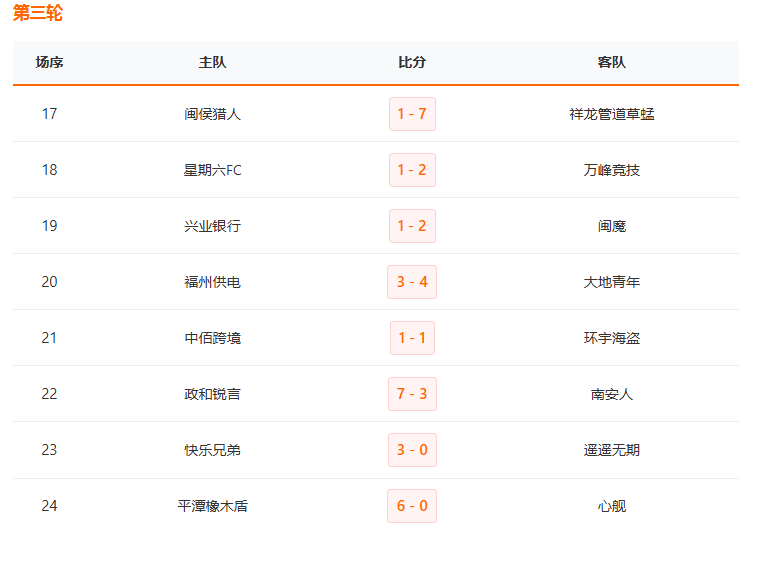Viewport: 759px width, 561px height.
Task: Click team 政和锐言
Action: [212, 394]
